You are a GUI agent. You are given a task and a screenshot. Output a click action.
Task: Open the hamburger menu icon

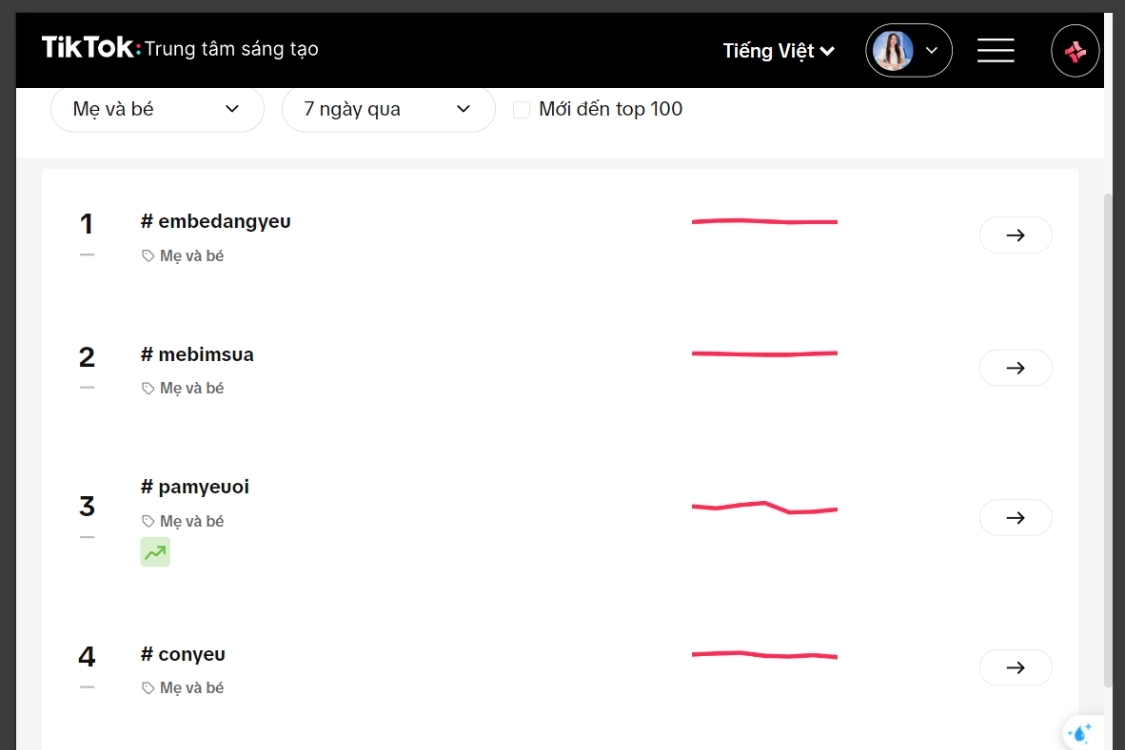pyautogui.click(x=995, y=50)
